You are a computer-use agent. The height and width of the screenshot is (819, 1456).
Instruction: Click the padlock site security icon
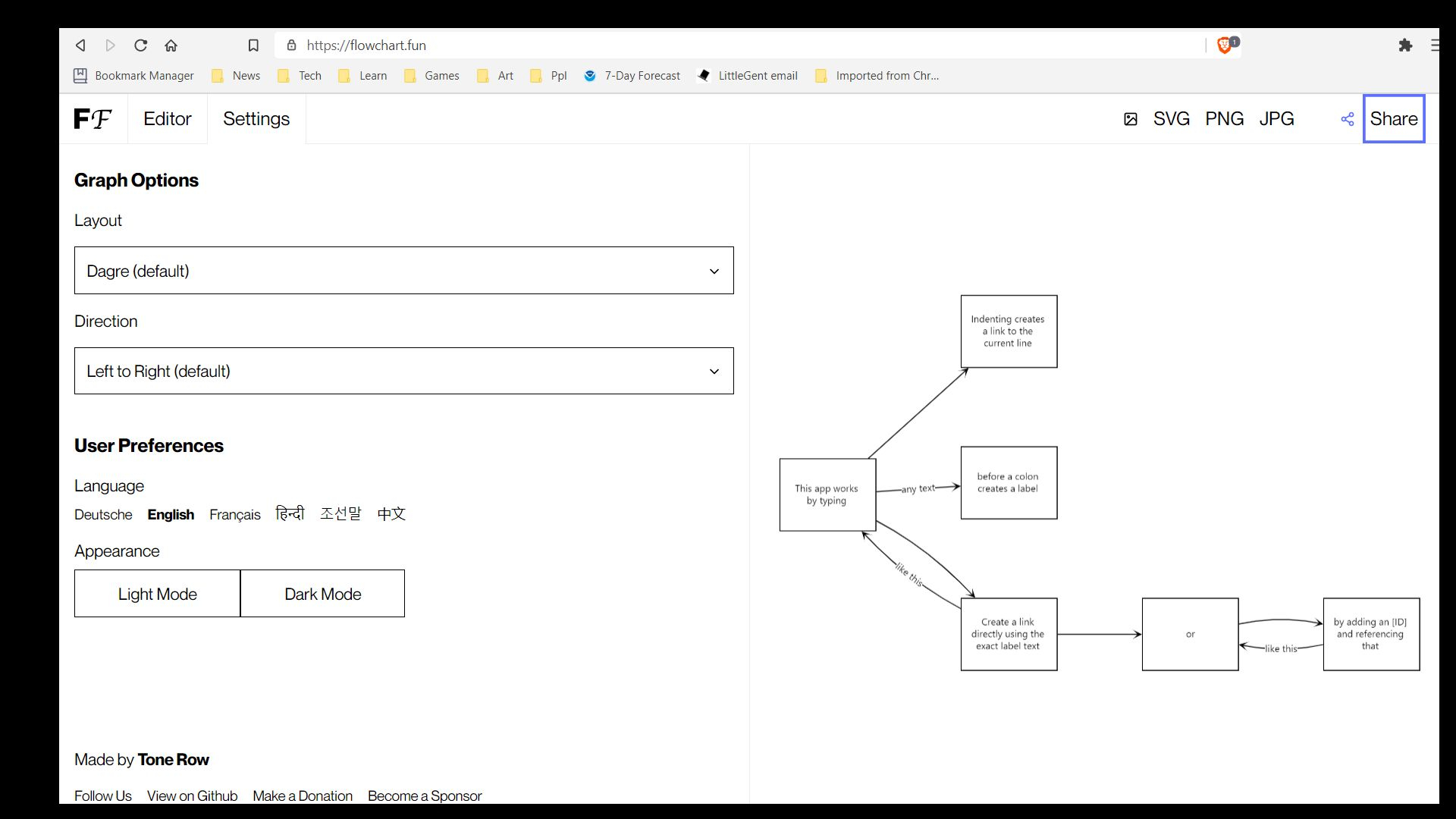[x=292, y=45]
